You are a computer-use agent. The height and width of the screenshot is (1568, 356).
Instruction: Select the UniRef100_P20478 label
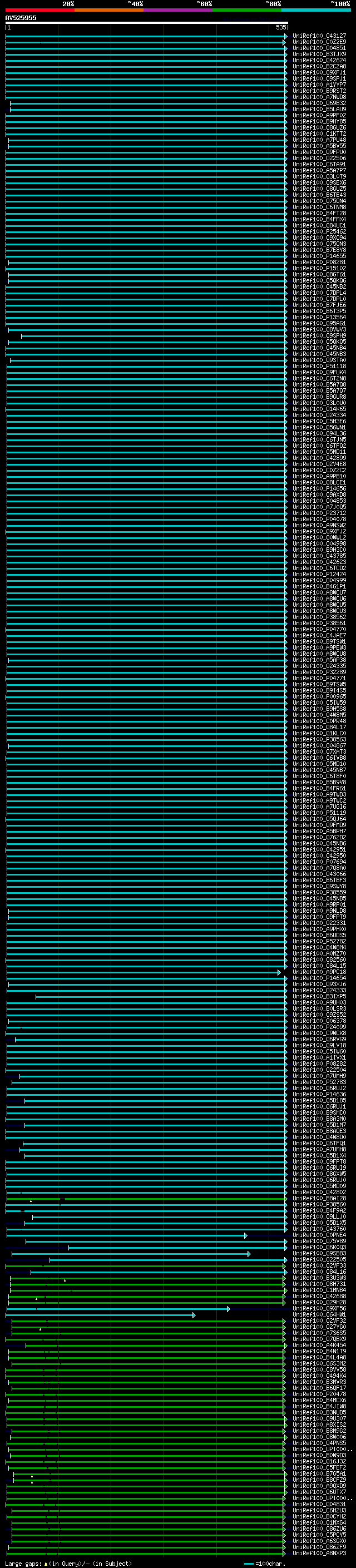click(319, 1394)
